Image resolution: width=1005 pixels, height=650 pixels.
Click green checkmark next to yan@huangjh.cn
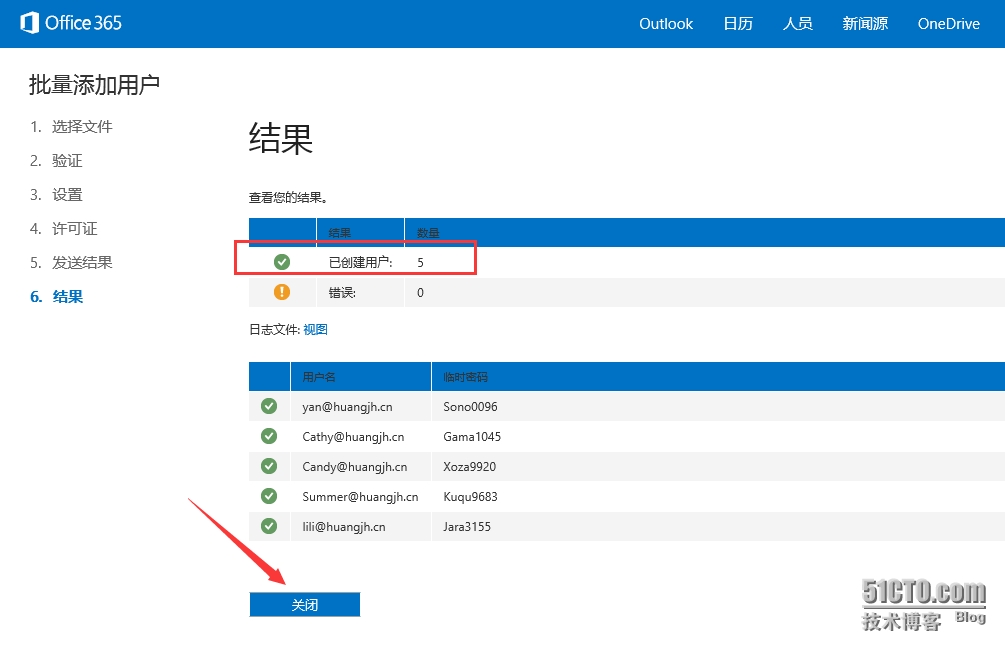point(269,406)
